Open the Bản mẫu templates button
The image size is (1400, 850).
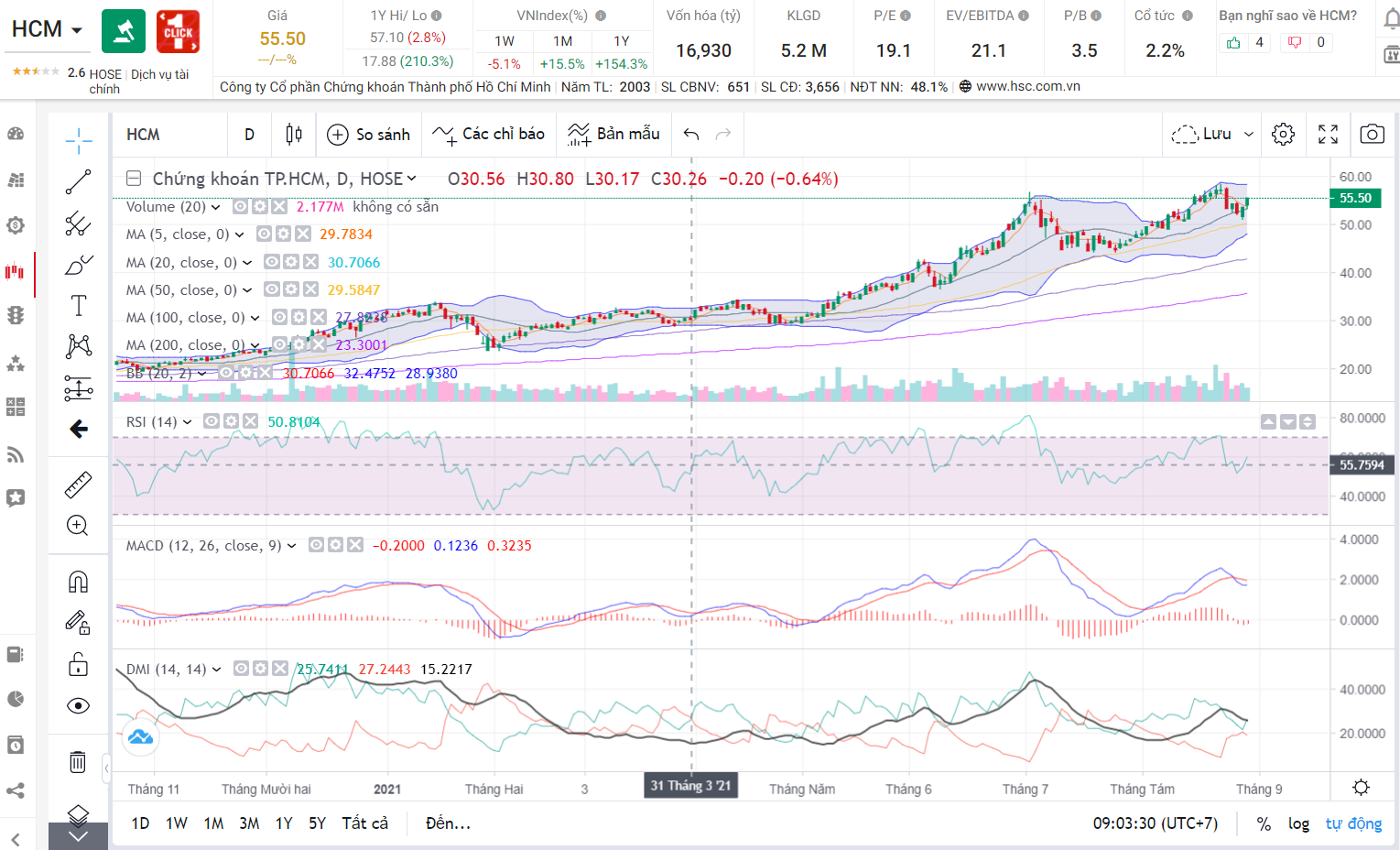[613, 135]
